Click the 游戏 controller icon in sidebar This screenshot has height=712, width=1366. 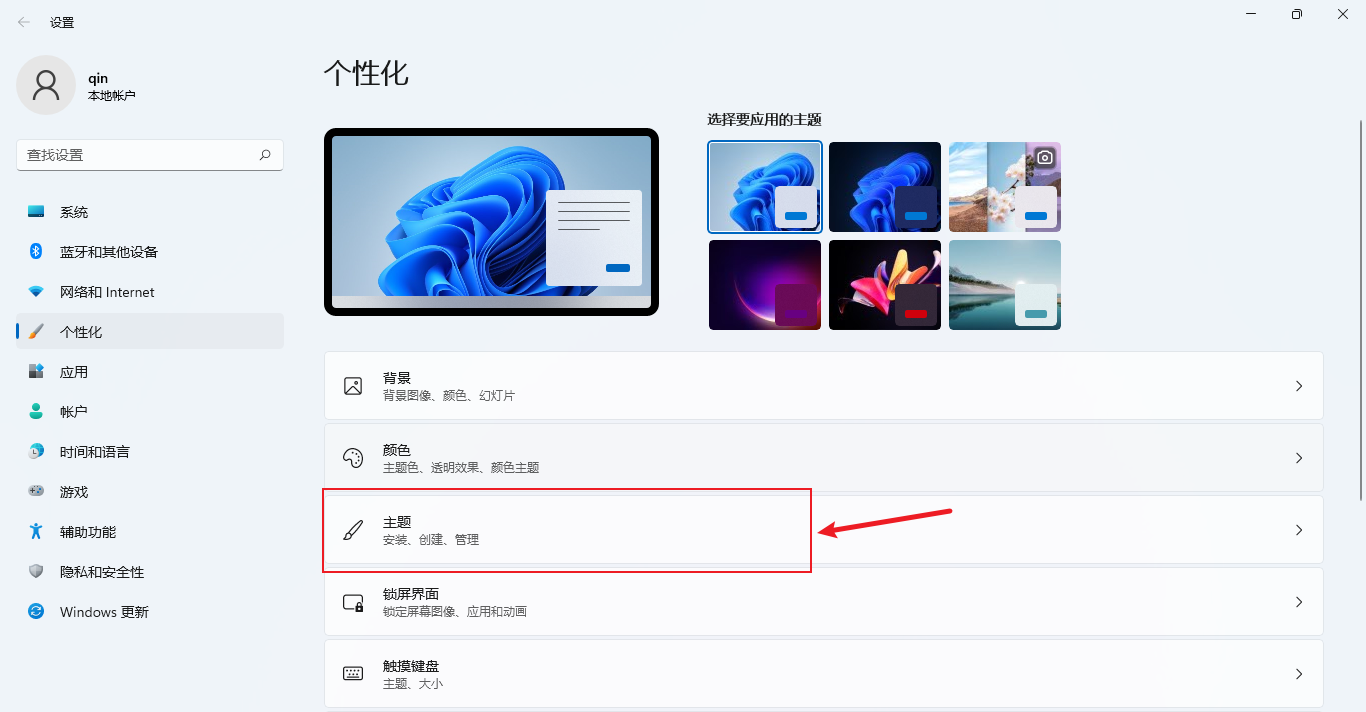tap(36, 491)
